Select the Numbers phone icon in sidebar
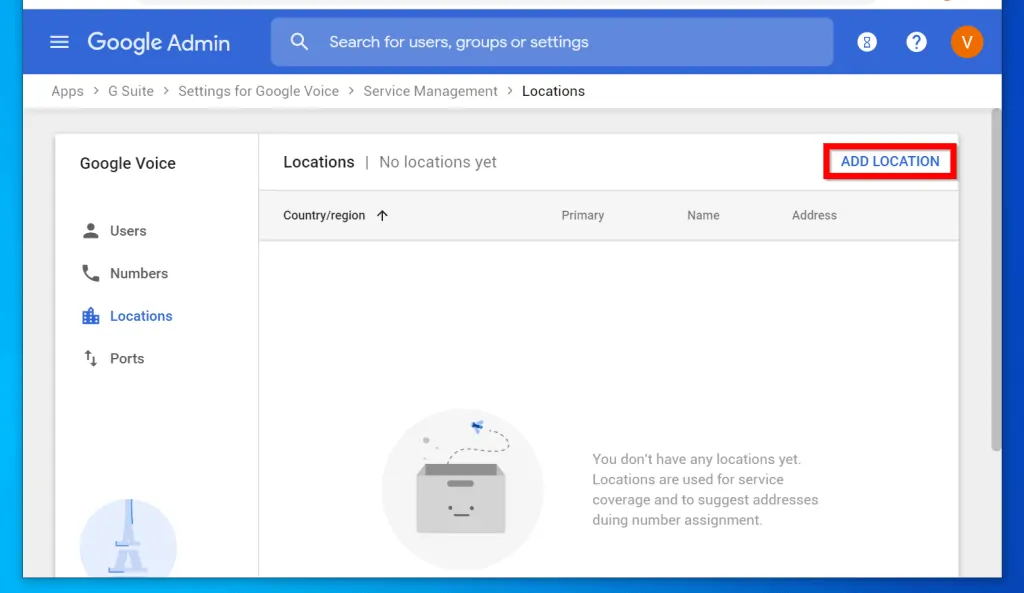 (x=91, y=273)
